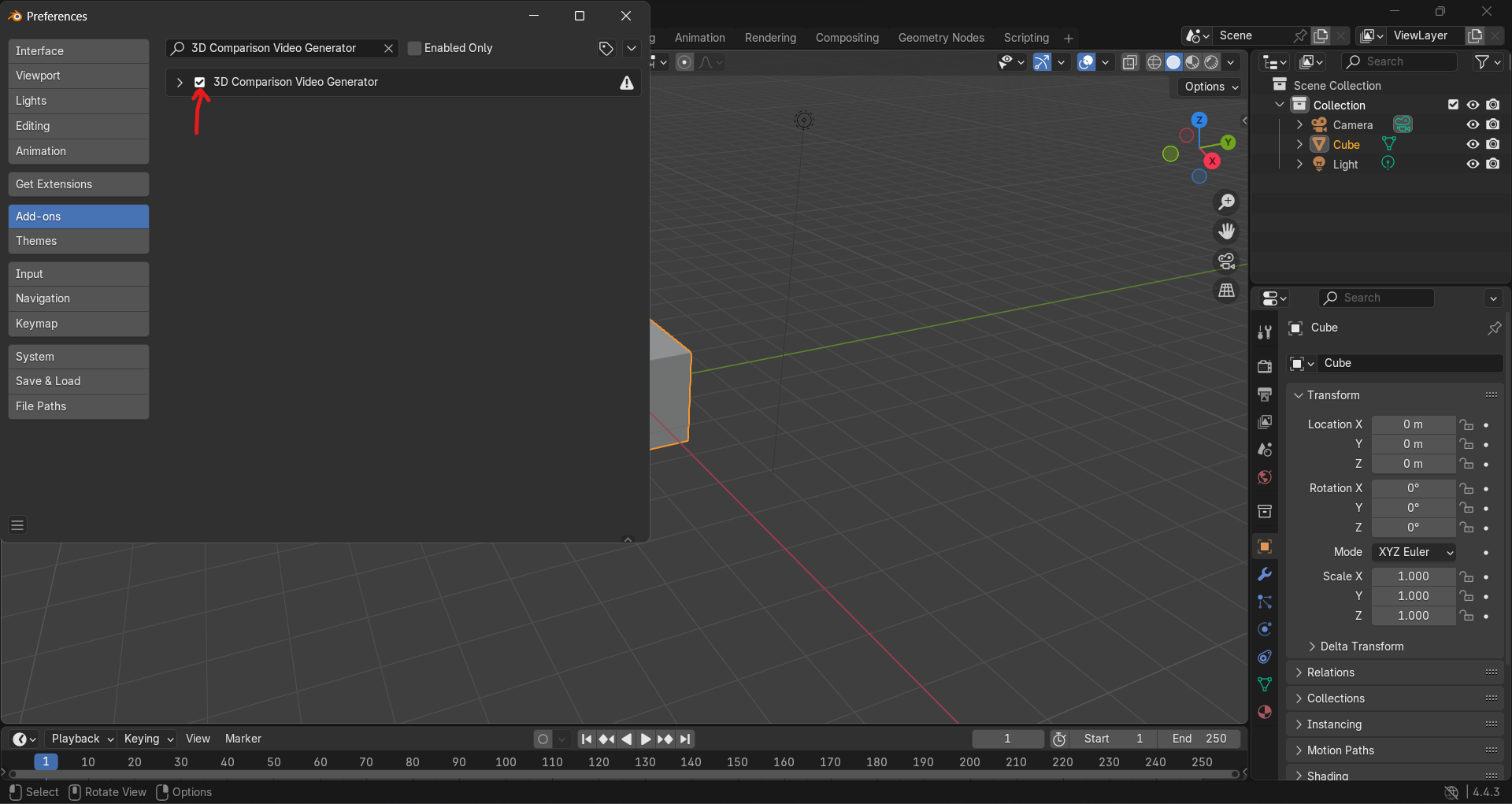Hide the Light with its eye icon
This screenshot has height=804, width=1512.
click(1473, 164)
